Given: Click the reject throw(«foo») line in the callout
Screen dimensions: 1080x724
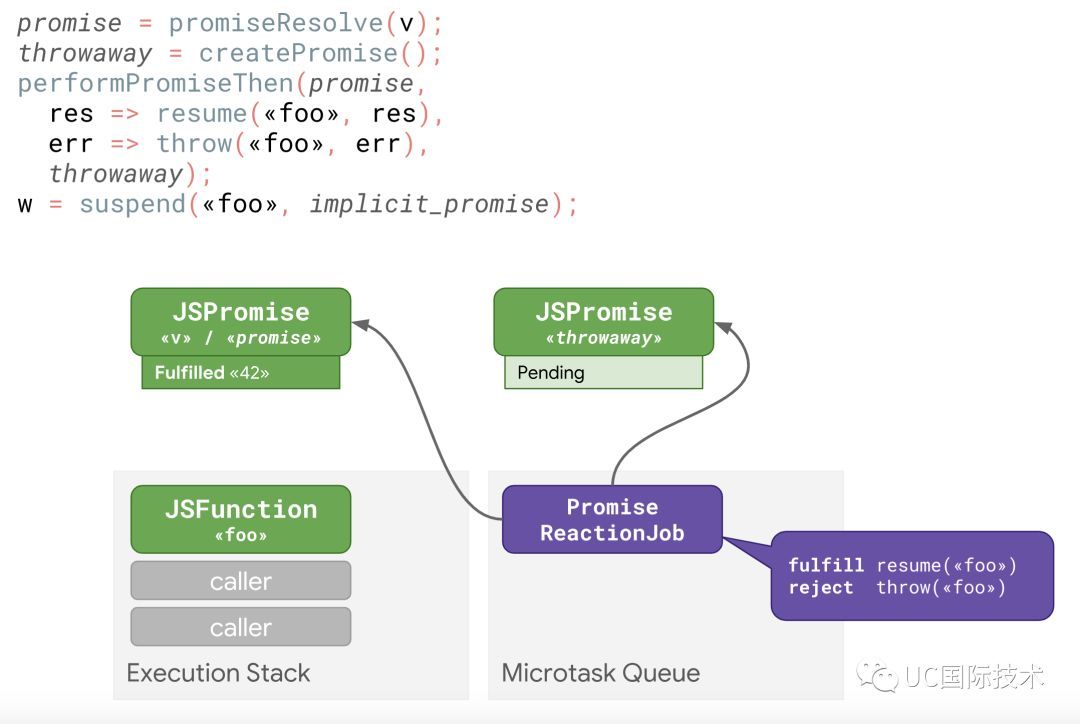Looking at the screenshot, I should pyautogui.click(x=897, y=588).
